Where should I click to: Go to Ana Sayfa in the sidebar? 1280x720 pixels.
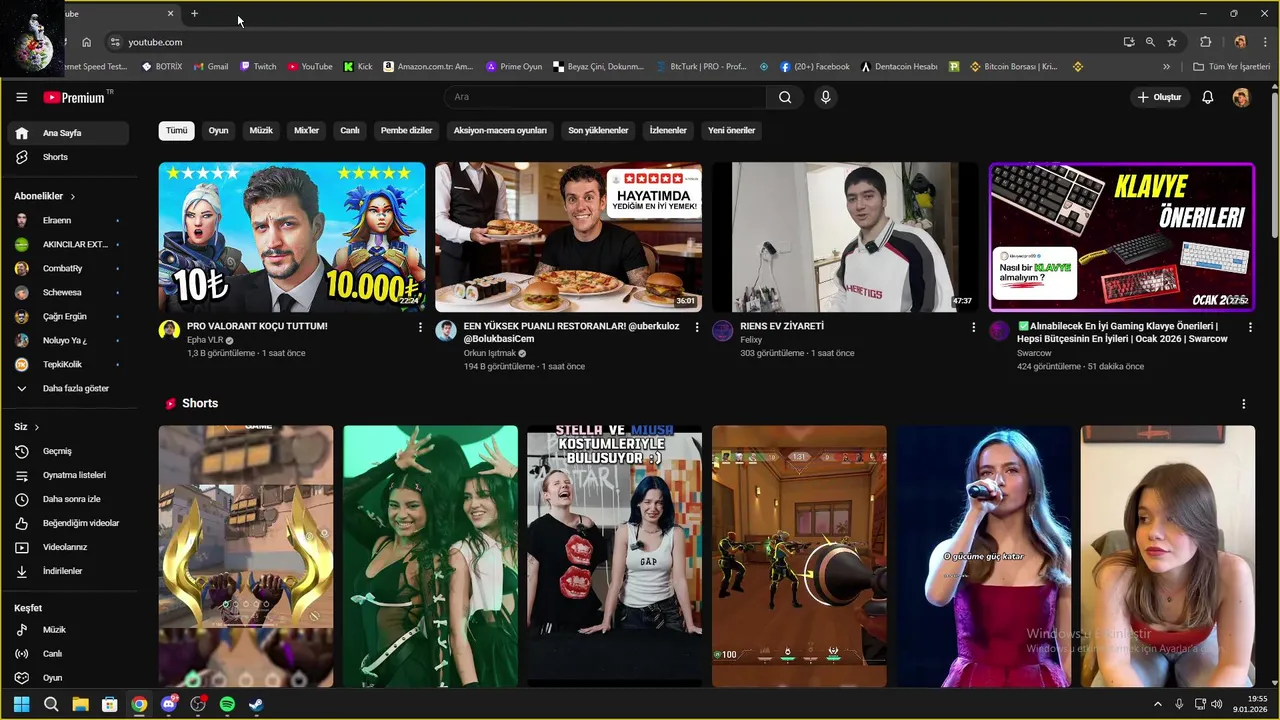pyautogui.click(x=68, y=133)
